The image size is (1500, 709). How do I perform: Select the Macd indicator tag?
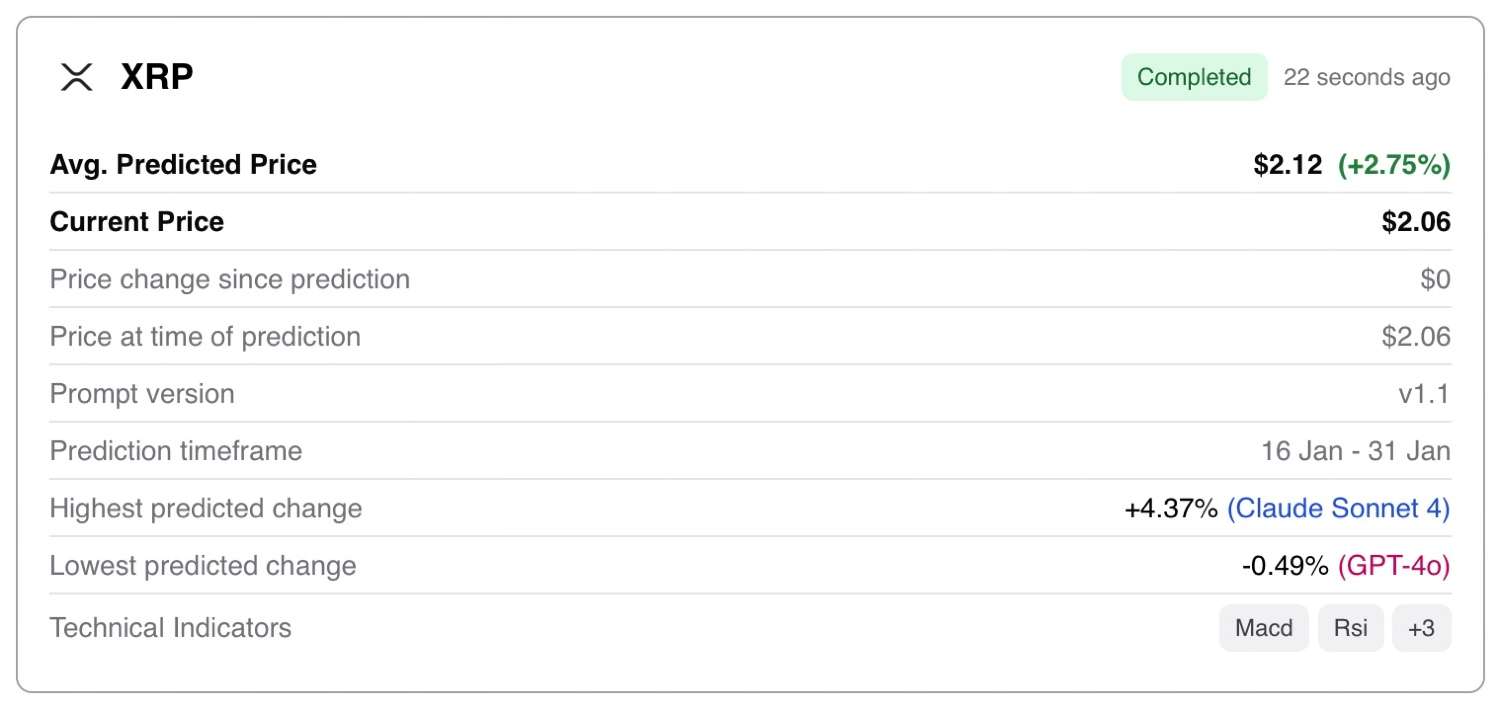[x=1264, y=628]
